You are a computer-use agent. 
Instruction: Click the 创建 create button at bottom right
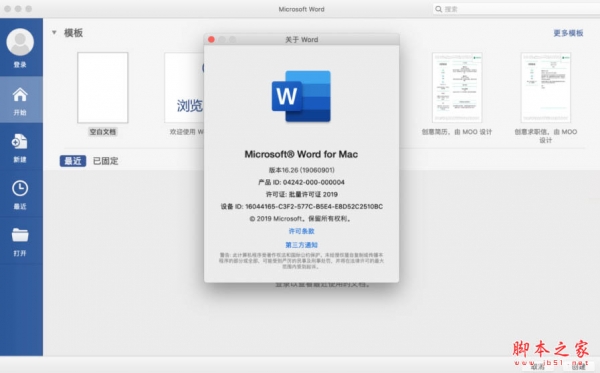[578, 367]
